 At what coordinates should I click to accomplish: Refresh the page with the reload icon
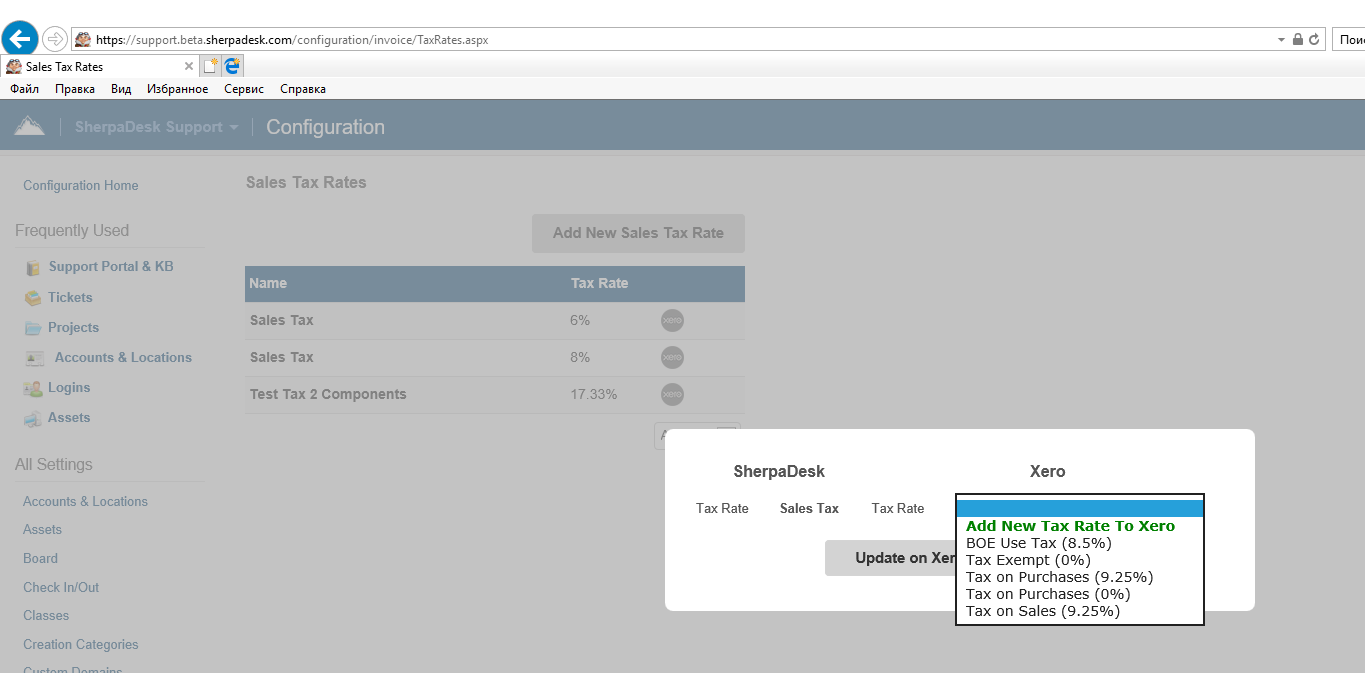(x=1314, y=40)
